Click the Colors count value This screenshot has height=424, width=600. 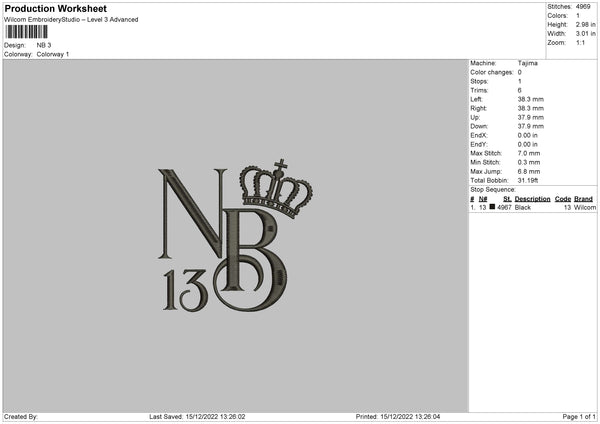[x=578, y=16]
